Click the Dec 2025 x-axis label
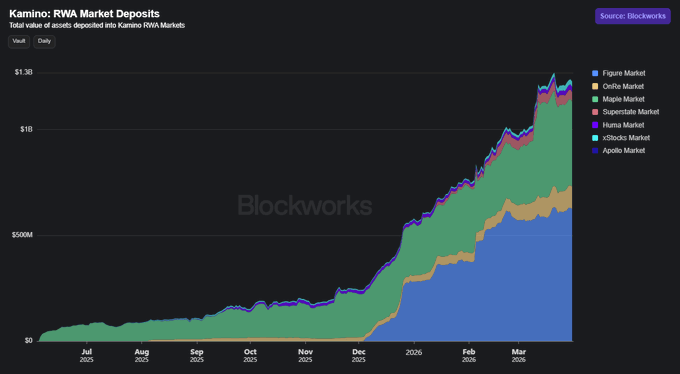The width and height of the screenshot is (680, 374). [359, 355]
